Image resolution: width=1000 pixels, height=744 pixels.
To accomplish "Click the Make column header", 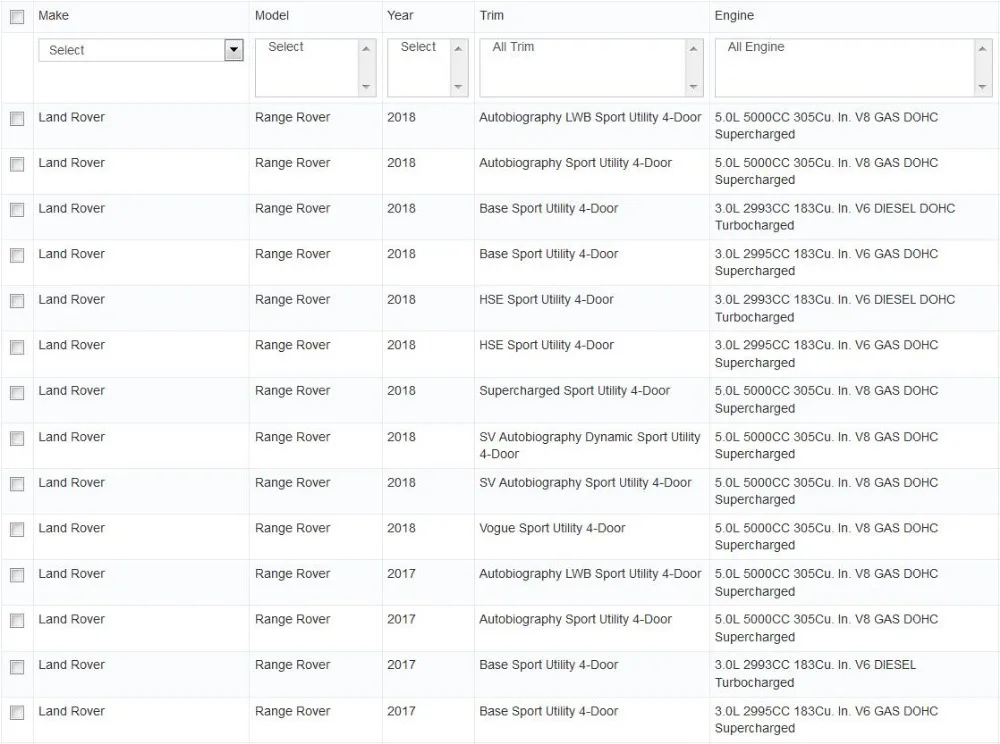I will click(x=54, y=15).
